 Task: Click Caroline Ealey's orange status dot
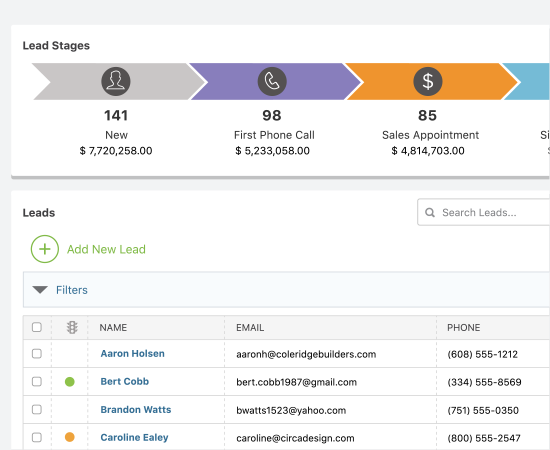click(70, 437)
